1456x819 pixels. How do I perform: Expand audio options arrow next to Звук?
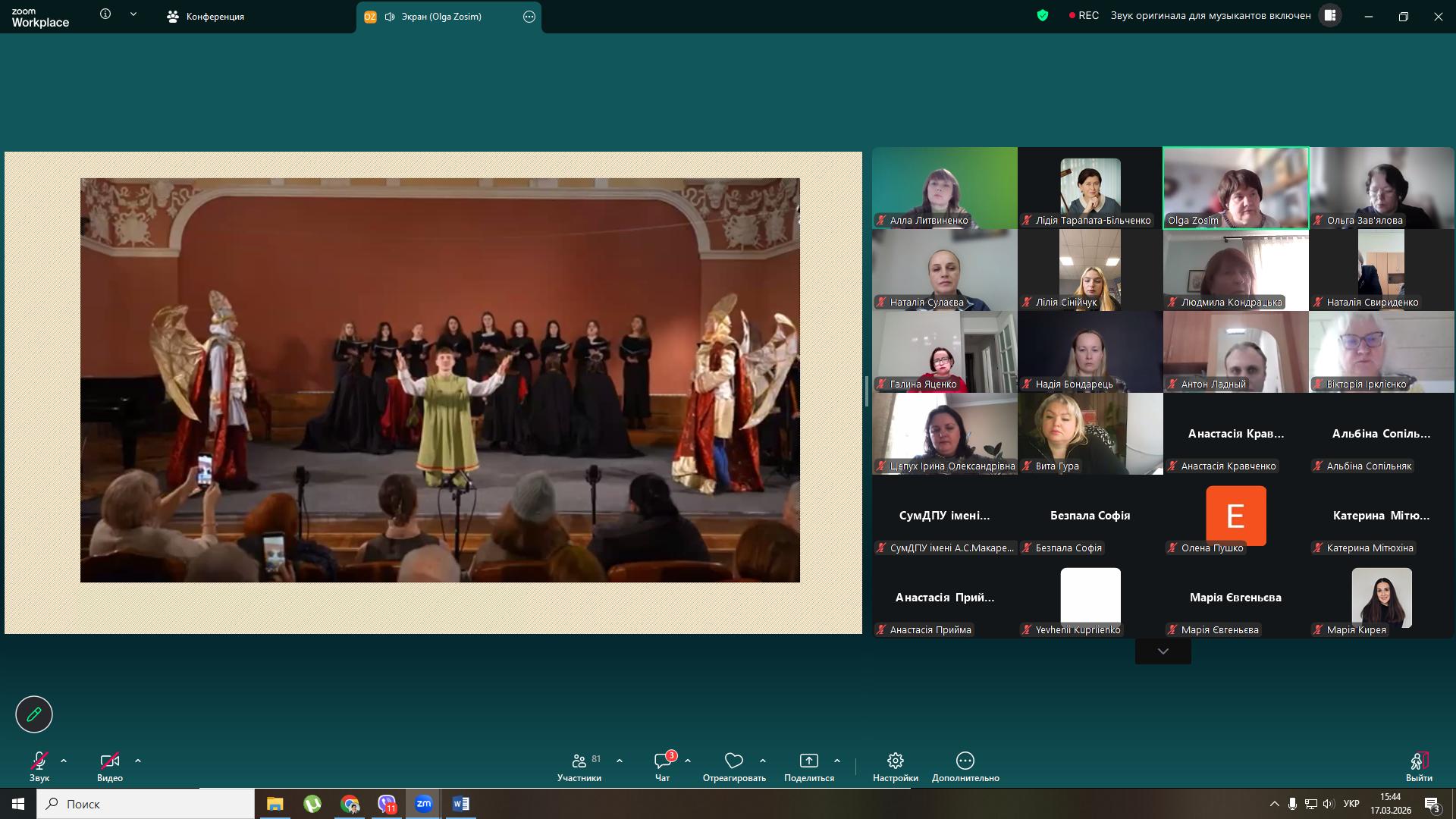64,761
